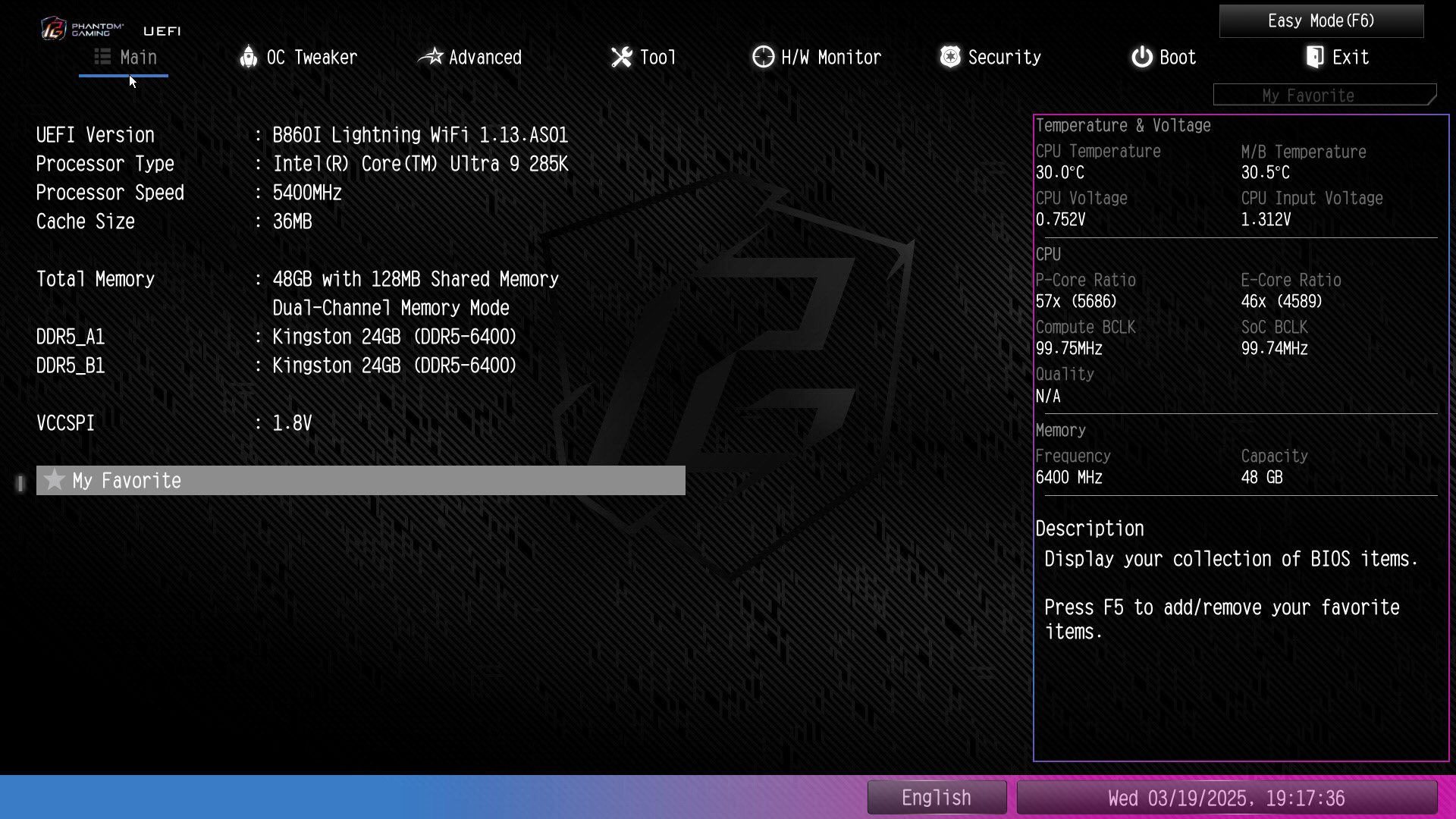This screenshot has width=1456, height=819.
Task: Click the CPU Temperature reading 30.0°C
Action: [1060, 173]
